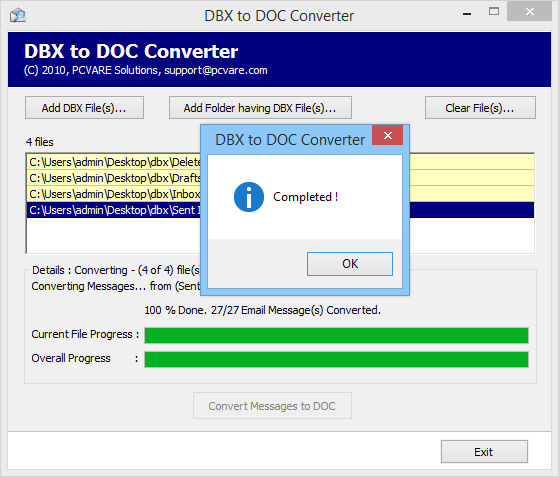Viewport: 559px width, 477px height.
Task: Click Convert Messages to DOC button
Action: point(272,406)
